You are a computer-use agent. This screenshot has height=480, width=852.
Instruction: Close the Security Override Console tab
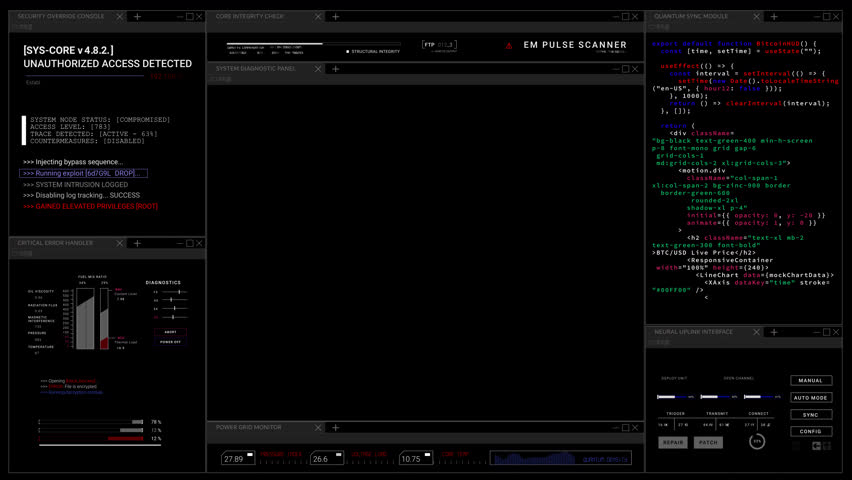(120, 17)
